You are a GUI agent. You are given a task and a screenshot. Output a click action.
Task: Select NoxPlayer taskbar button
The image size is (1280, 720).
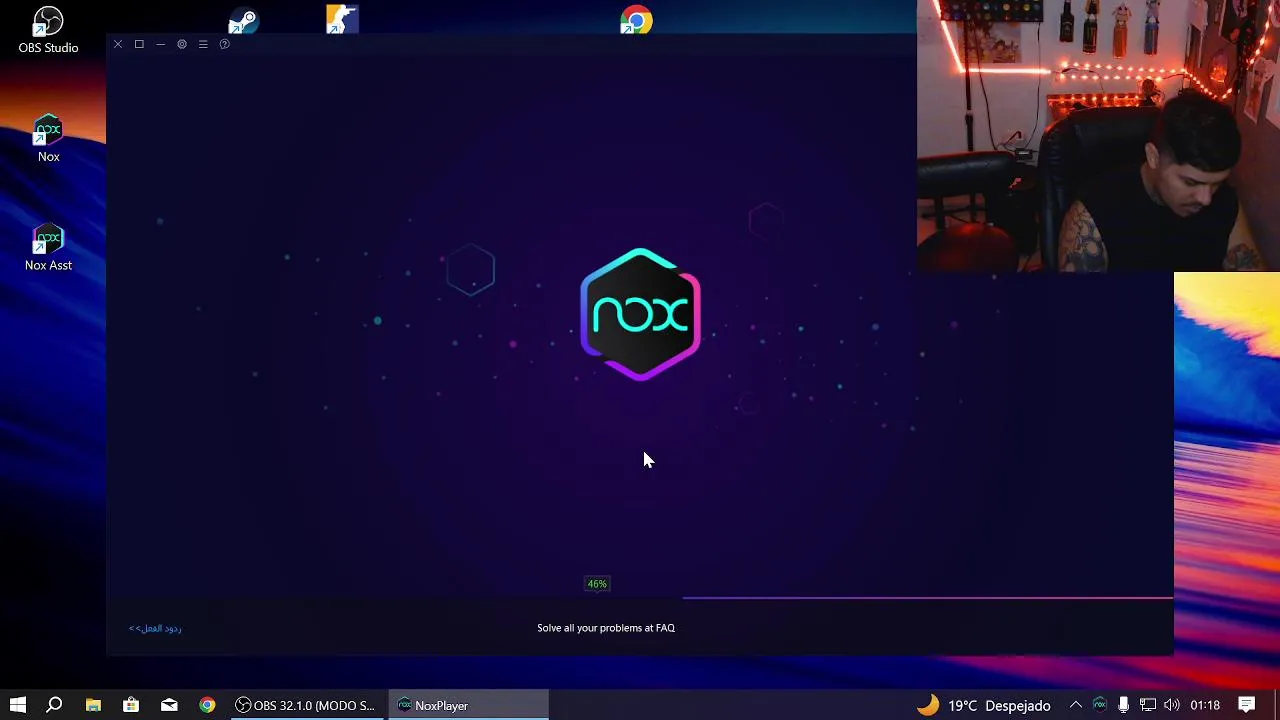click(468, 705)
